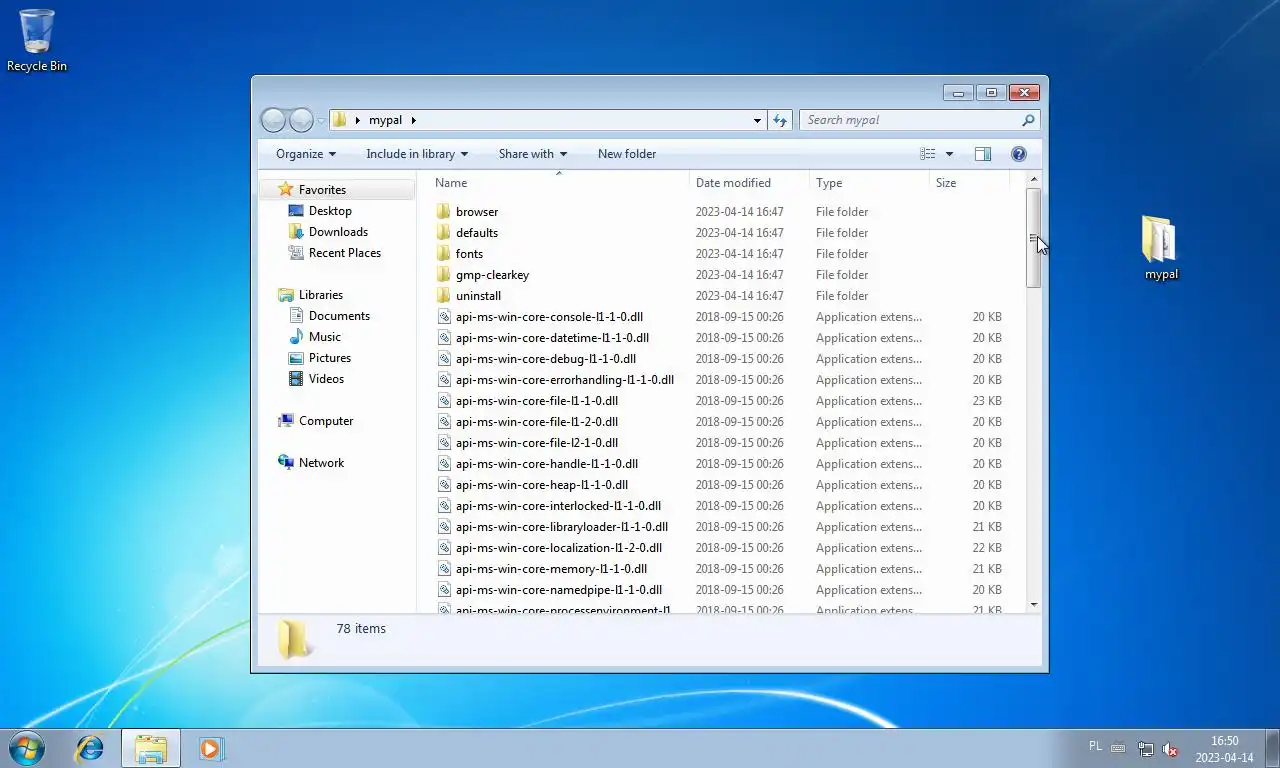Open Include in library dropdown
The height and width of the screenshot is (768, 1280).
417,154
